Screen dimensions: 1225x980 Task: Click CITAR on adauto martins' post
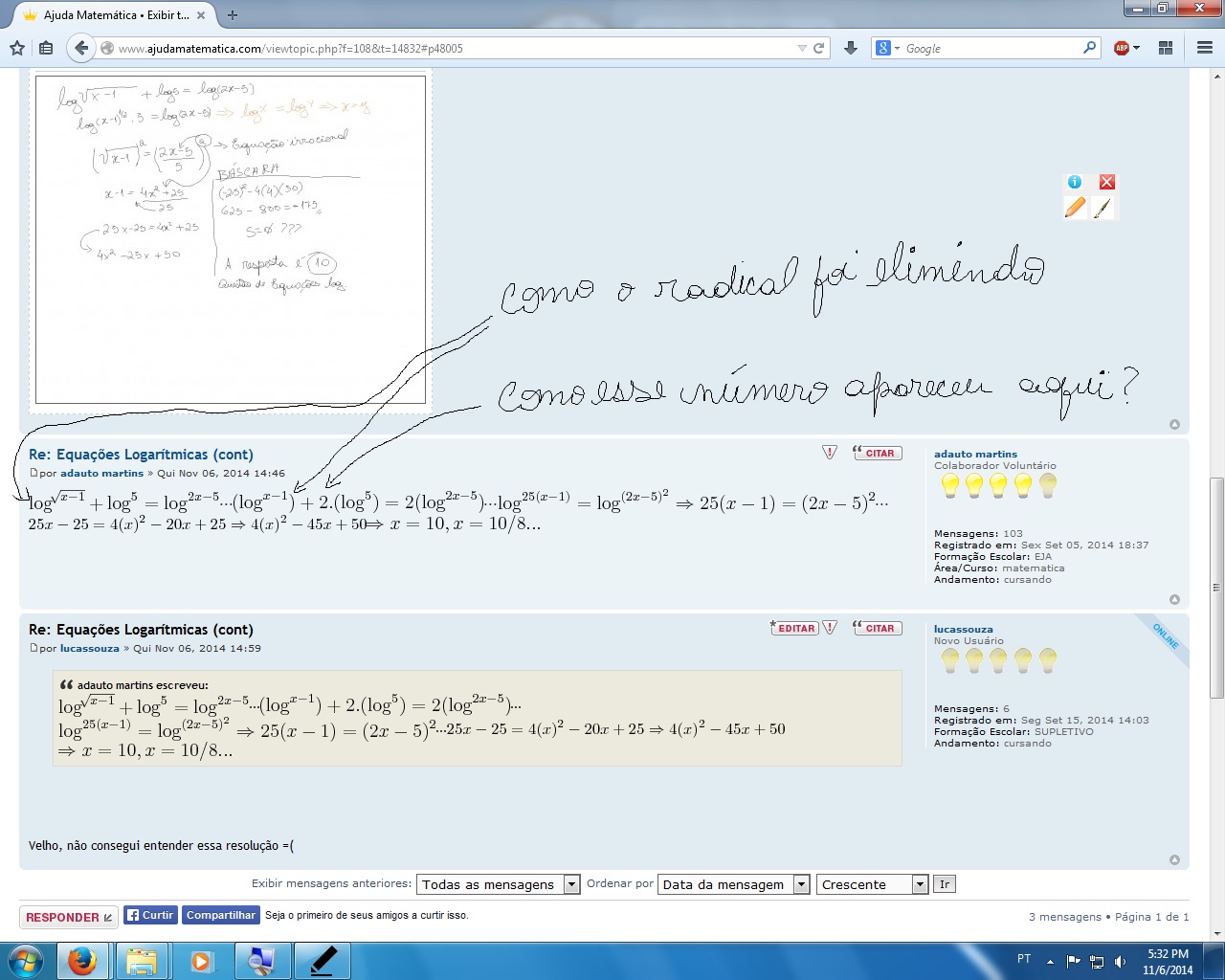[878, 453]
